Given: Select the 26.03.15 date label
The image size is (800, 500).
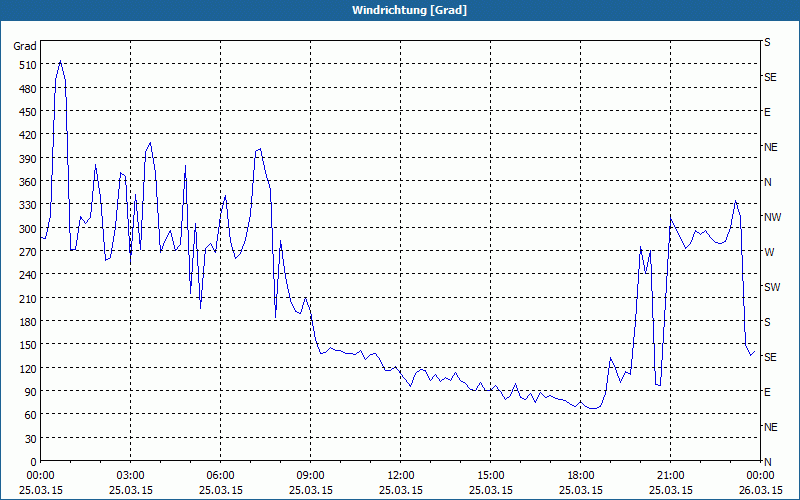Looking at the screenshot, I should [760, 490].
